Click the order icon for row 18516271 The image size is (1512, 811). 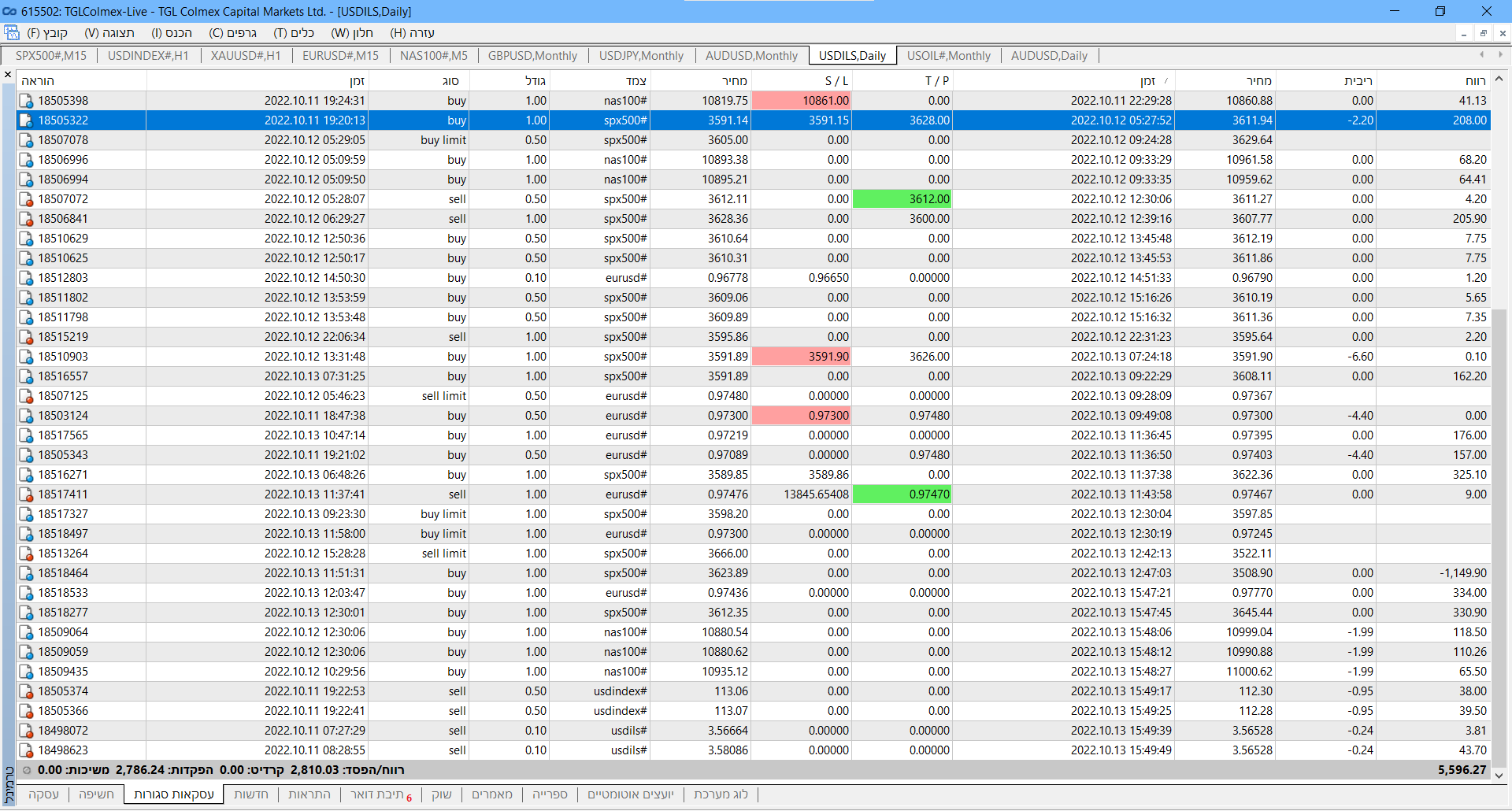point(26,475)
